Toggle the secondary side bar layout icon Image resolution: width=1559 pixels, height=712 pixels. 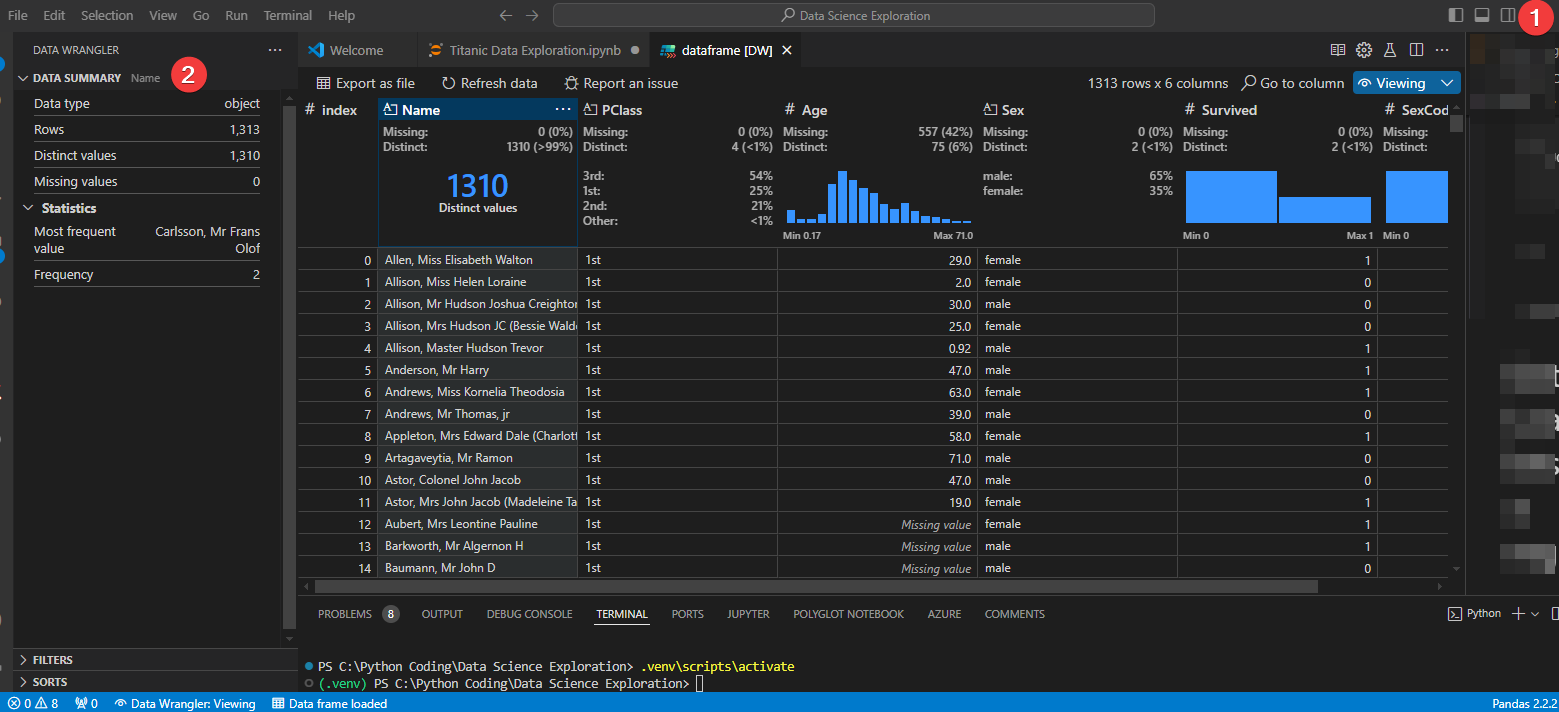(1508, 15)
